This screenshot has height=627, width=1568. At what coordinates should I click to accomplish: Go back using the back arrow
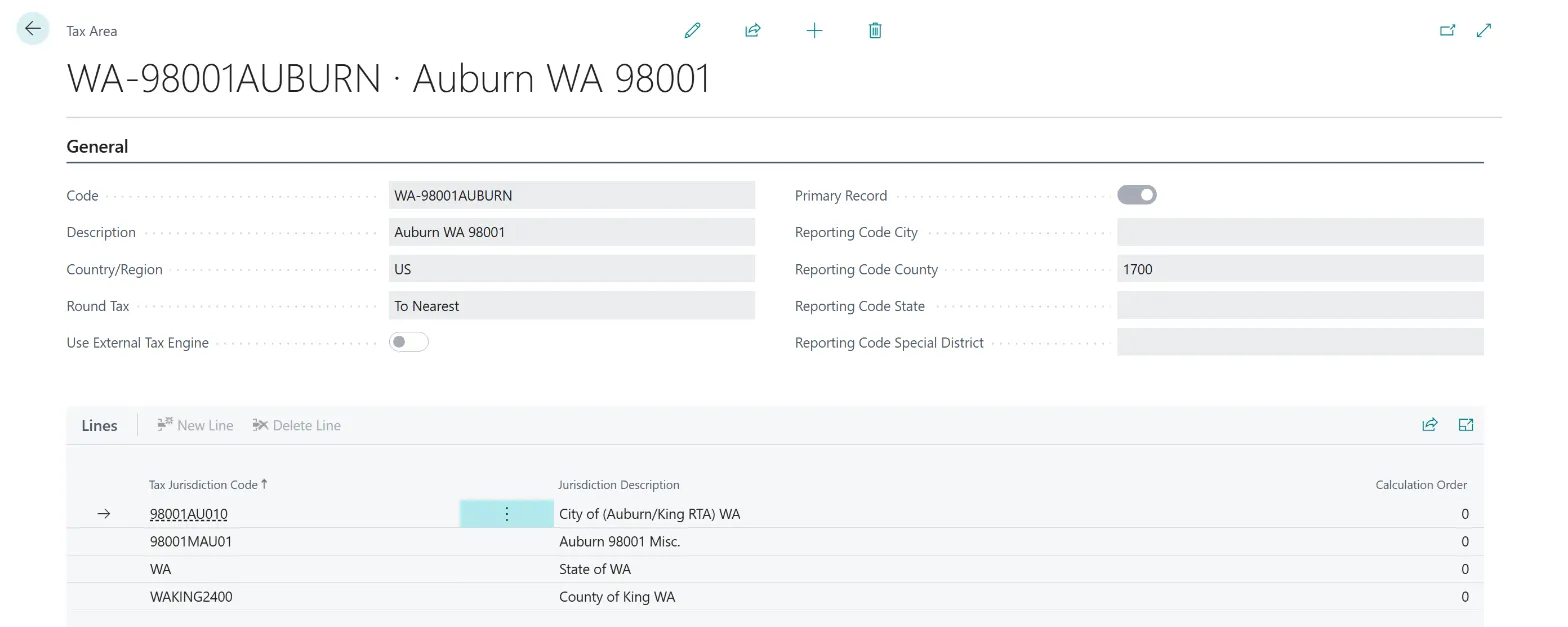(x=33, y=29)
